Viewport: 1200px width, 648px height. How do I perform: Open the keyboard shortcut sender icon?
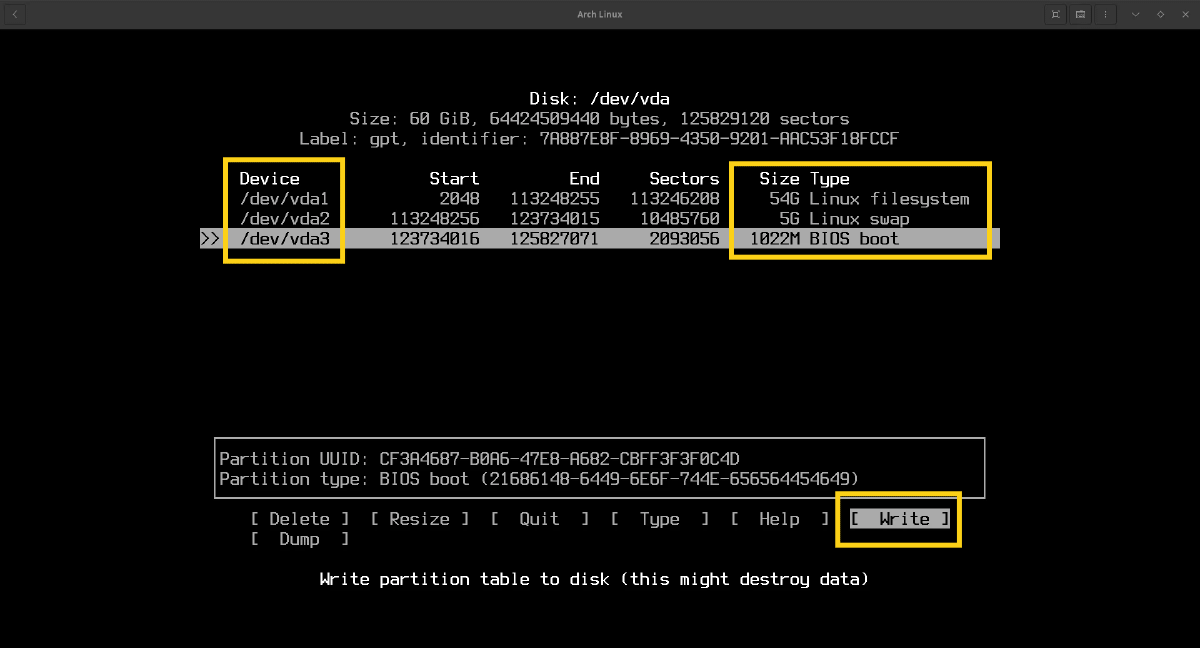(x=1081, y=14)
